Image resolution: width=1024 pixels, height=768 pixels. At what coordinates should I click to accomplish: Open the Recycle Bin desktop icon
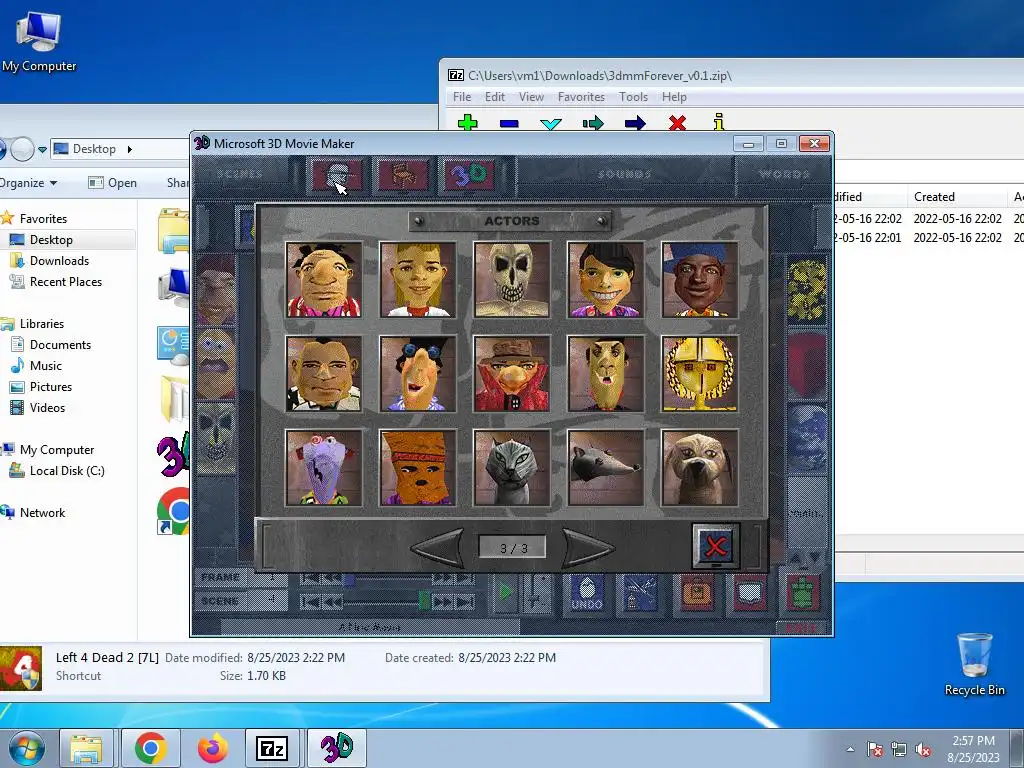tap(974, 664)
